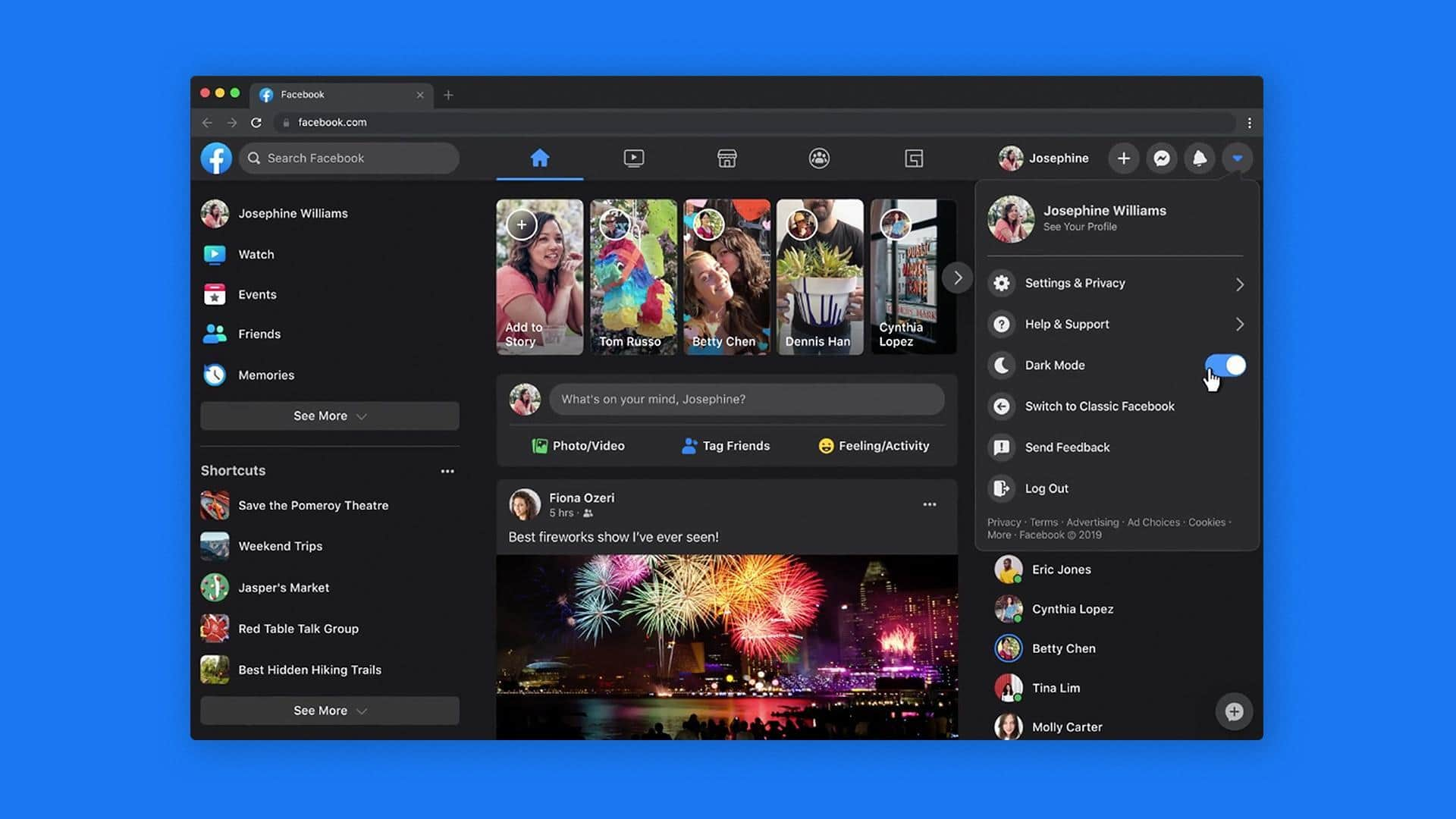Image resolution: width=1456 pixels, height=819 pixels.
Task: Toggle the account menu dropdown arrow
Action: tap(1238, 157)
